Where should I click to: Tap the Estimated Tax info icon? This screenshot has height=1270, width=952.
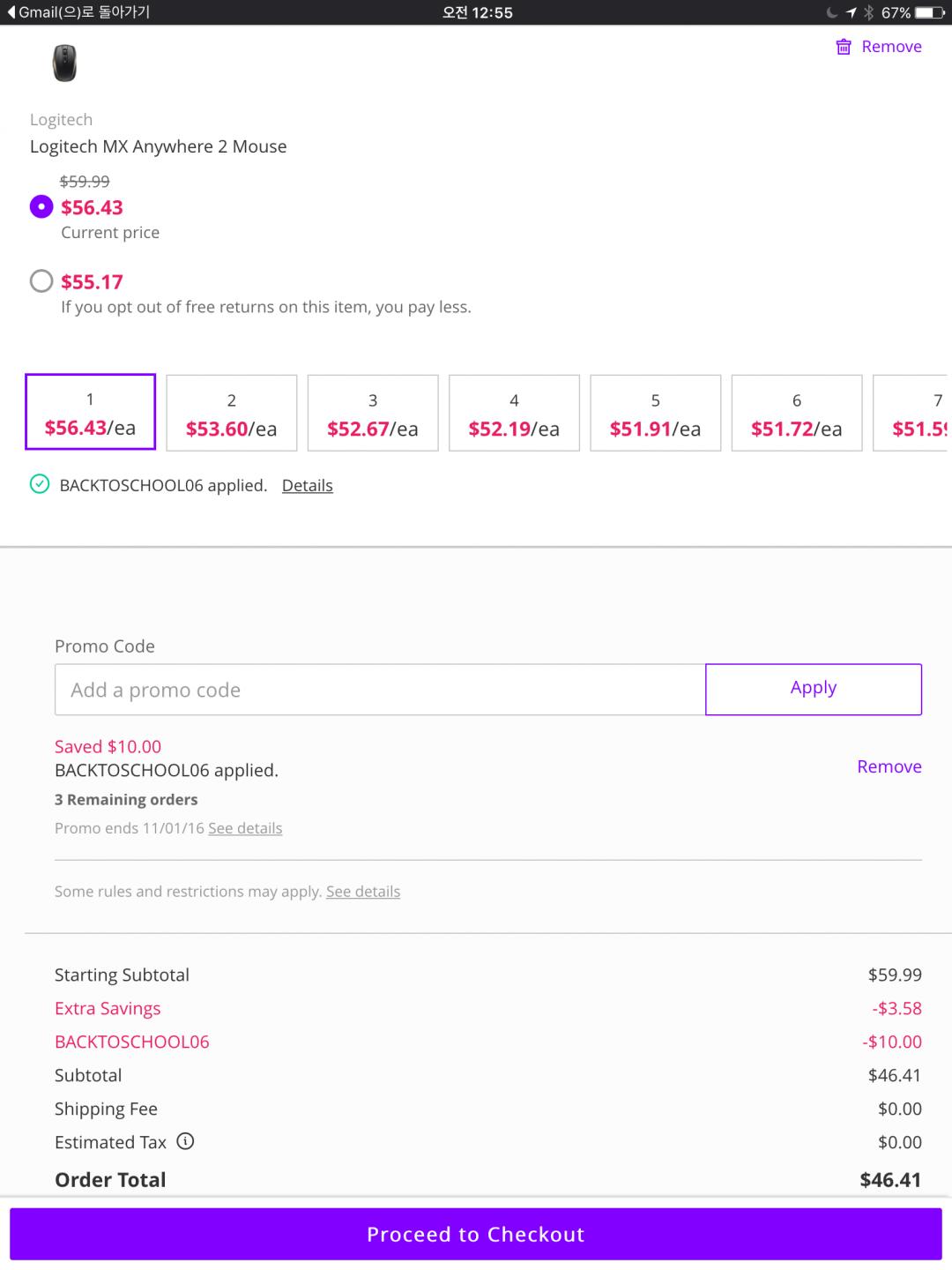coord(185,1141)
